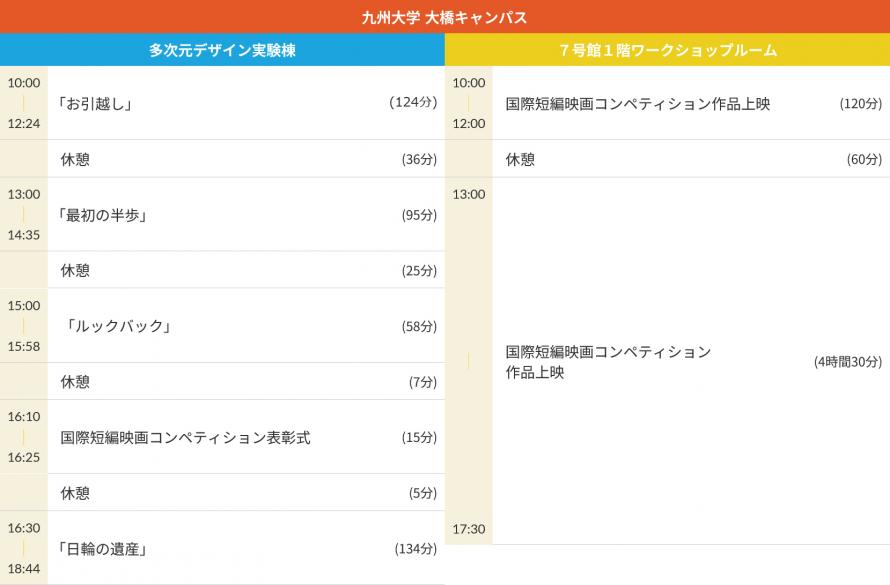This screenshot has width=890, height=585.
Task: Open the 「最初の半歩」 screening entry
Action: [x=104, y=215]
